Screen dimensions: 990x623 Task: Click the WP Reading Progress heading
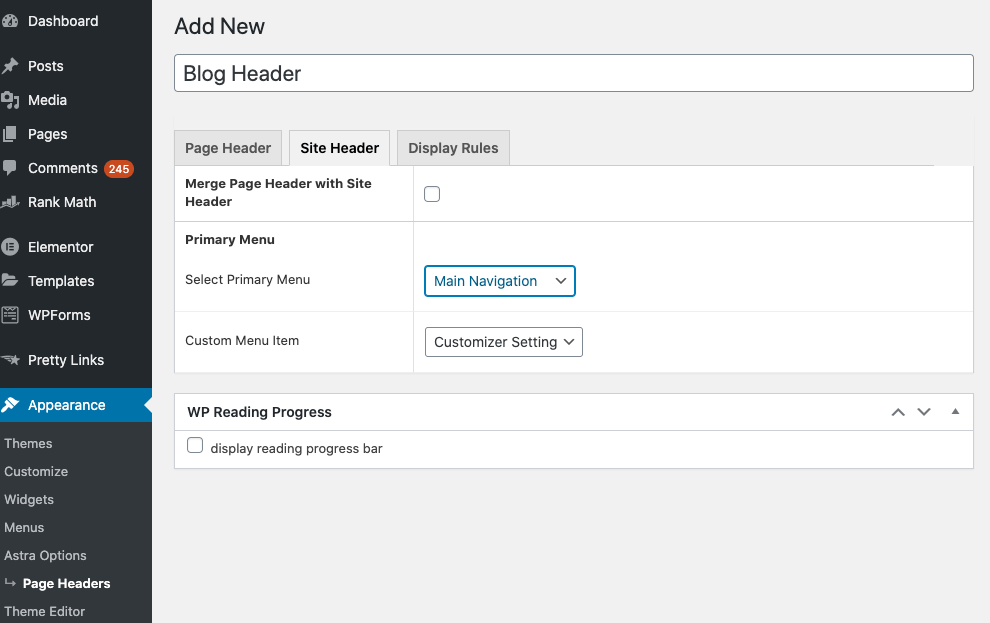[x=259, y=412]
